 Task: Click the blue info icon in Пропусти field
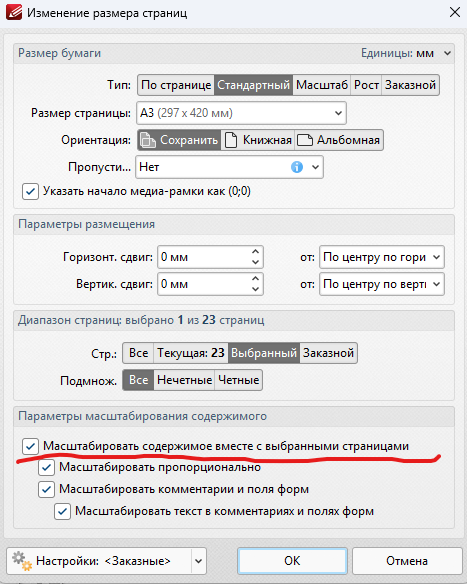point(296,167)
